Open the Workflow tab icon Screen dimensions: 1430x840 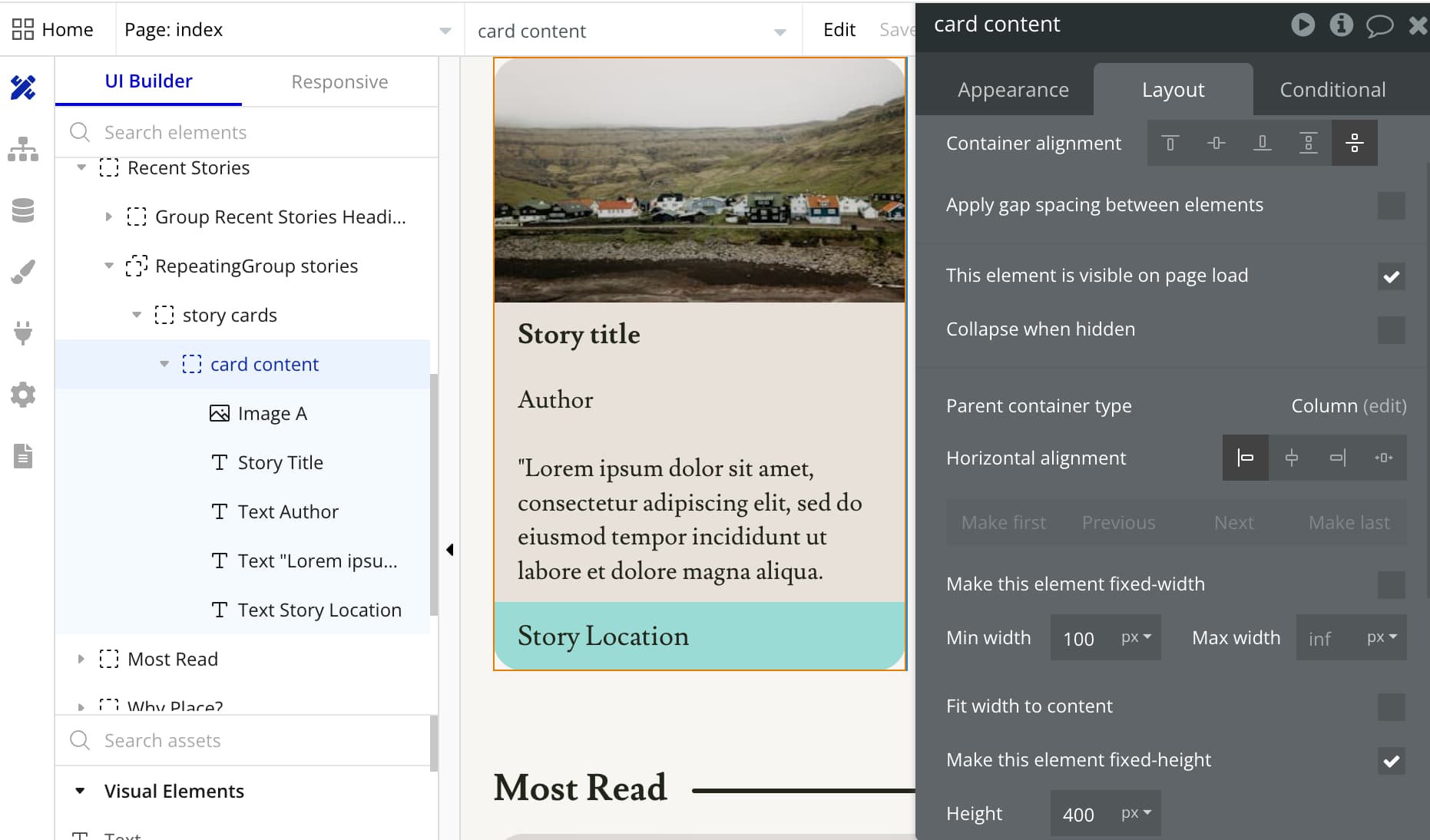pos(23,149)
